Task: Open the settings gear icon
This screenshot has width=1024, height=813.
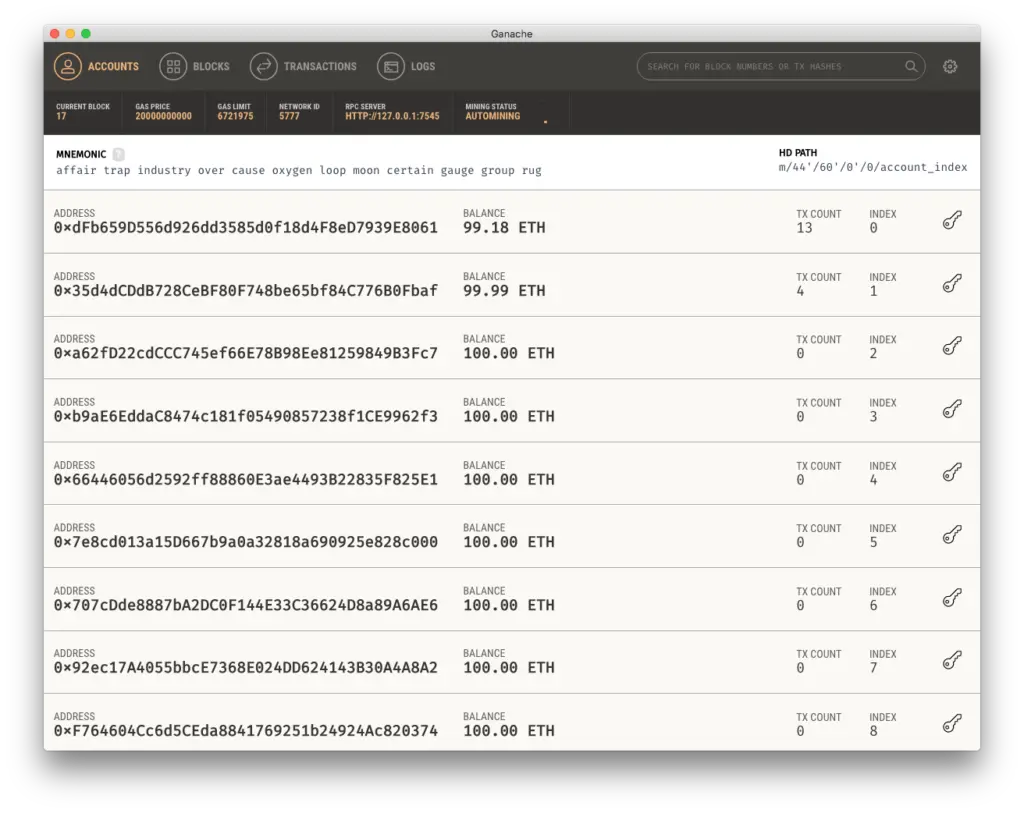Action: tap(950, 67)
